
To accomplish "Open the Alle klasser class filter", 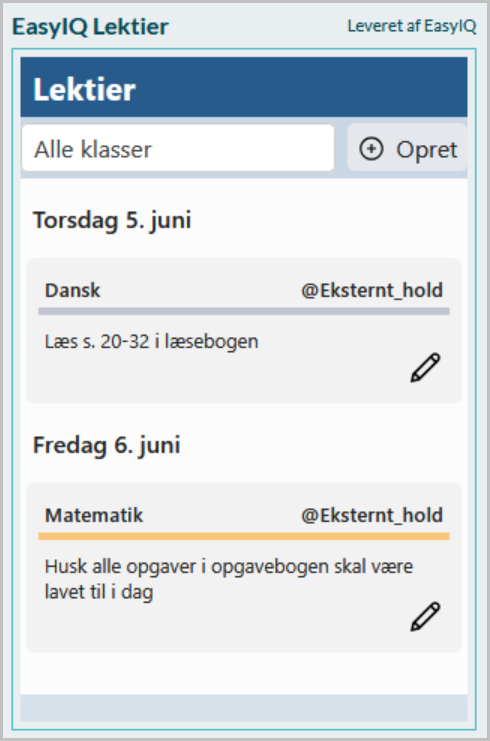I will (178, 148).
